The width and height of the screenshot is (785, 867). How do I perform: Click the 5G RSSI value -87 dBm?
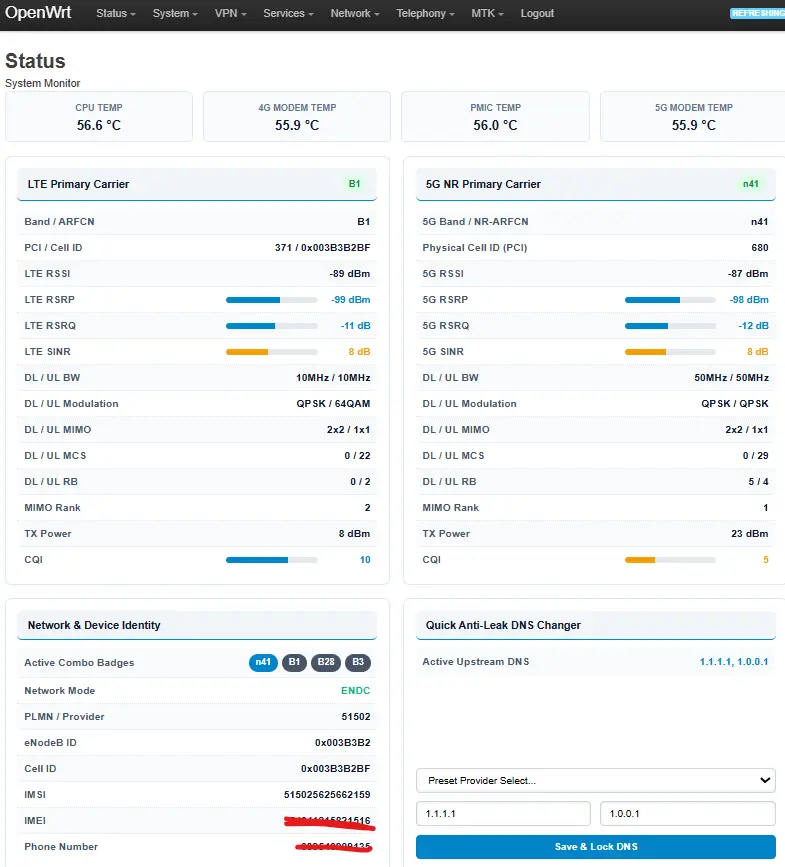748,274
